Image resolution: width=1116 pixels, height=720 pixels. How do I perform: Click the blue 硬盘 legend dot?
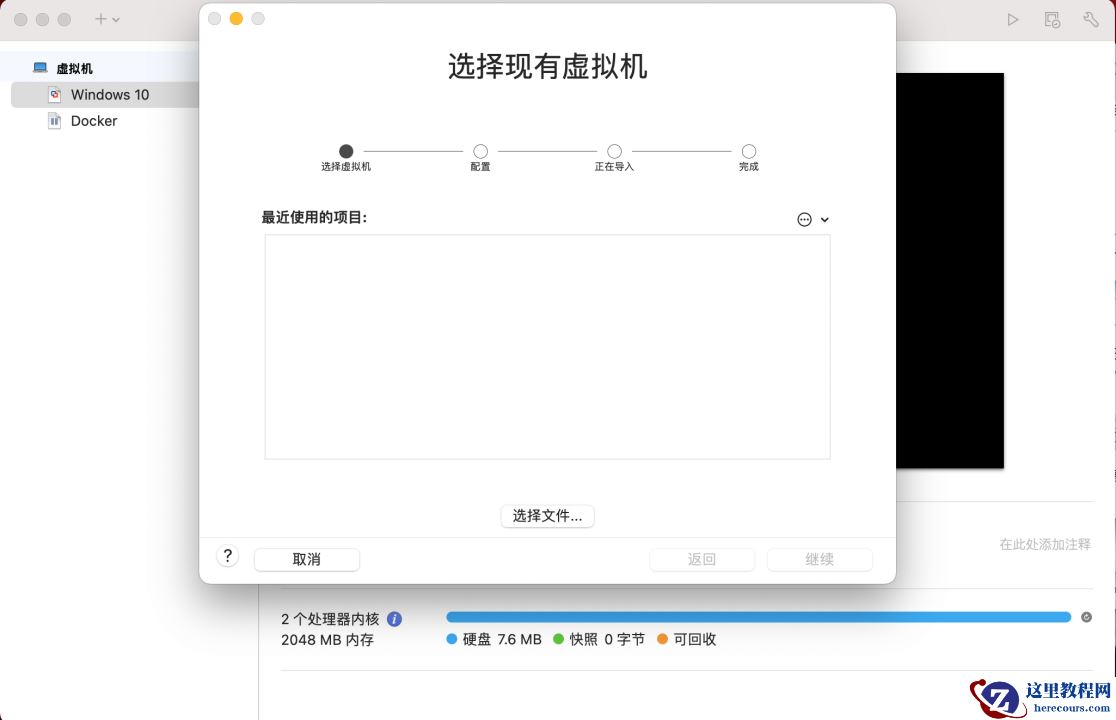(451, 639)
